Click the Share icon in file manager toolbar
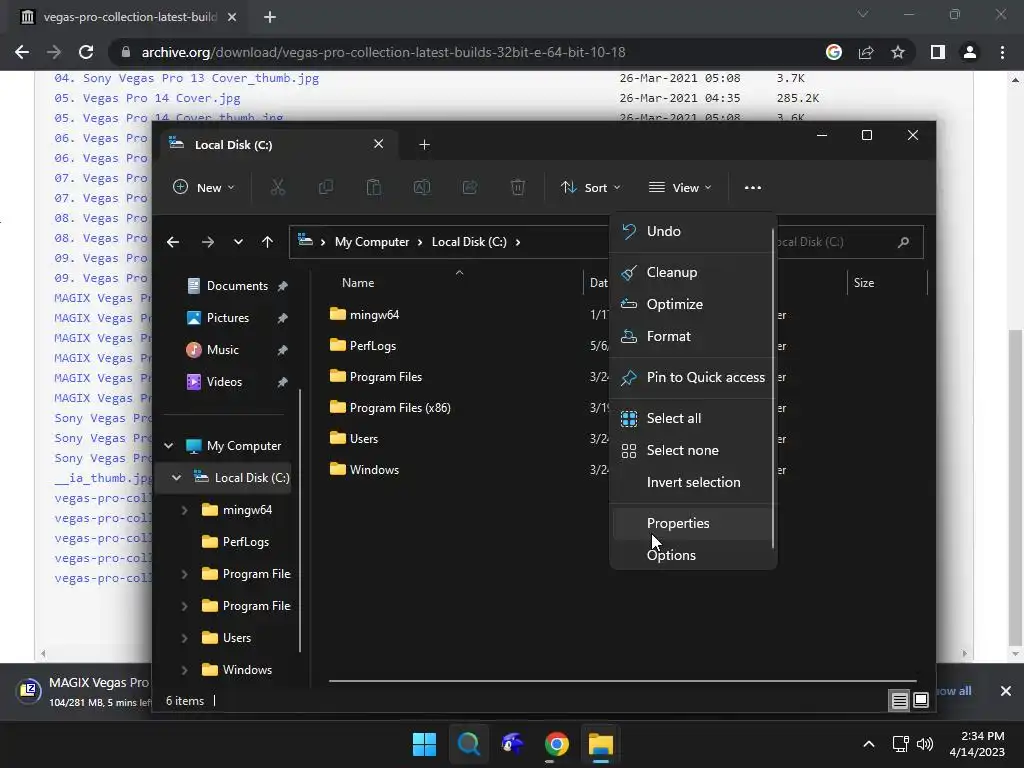 tap(470, 187)
